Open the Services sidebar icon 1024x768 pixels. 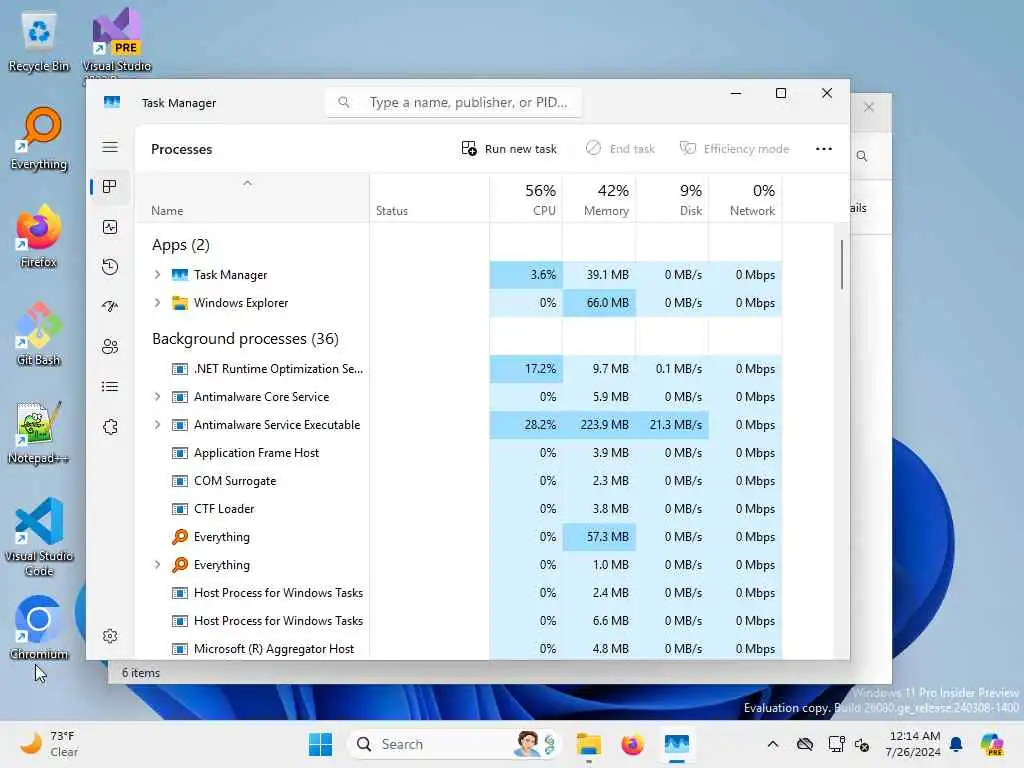click(x=110, y=427)
